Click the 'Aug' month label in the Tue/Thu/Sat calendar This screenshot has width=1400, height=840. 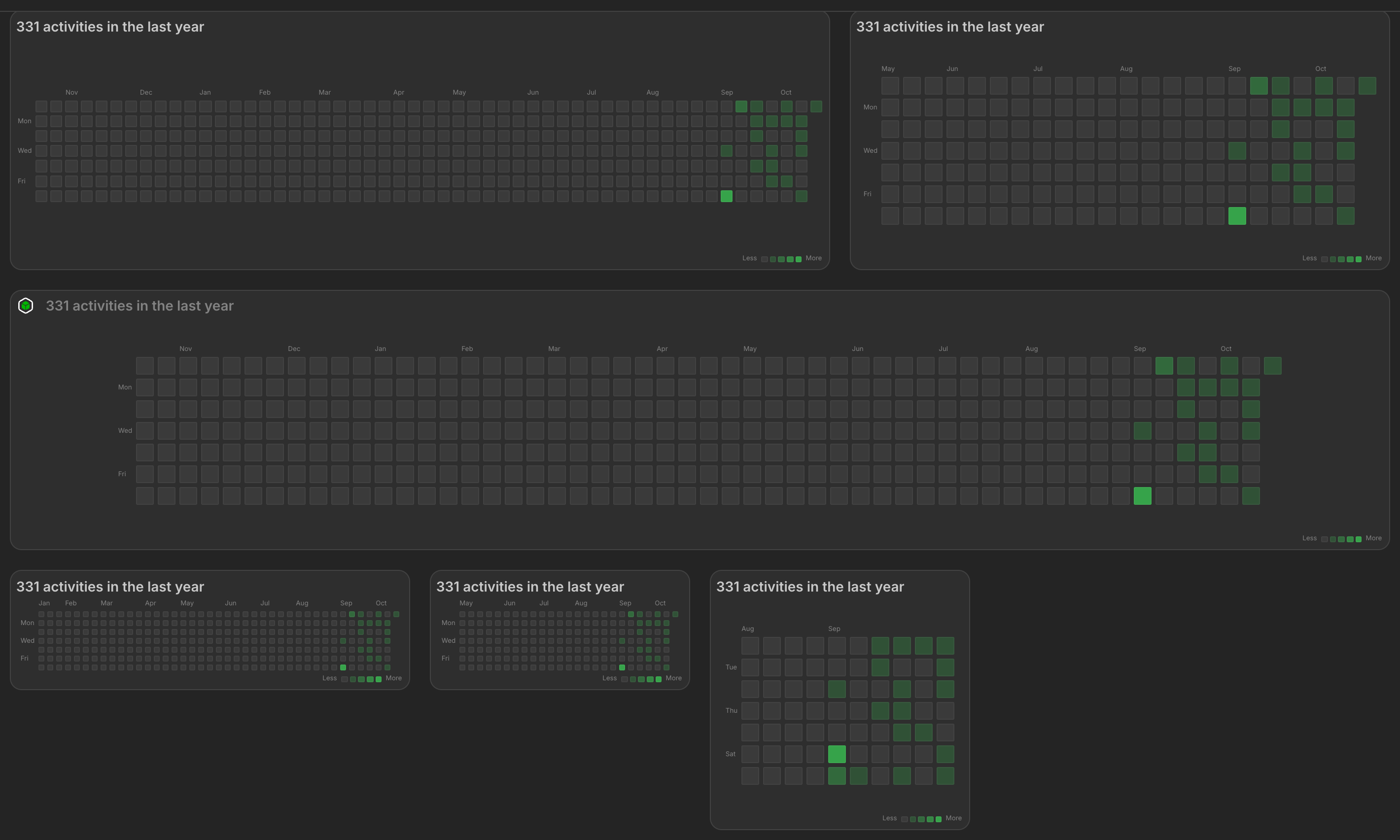click(x=747, y=629)
